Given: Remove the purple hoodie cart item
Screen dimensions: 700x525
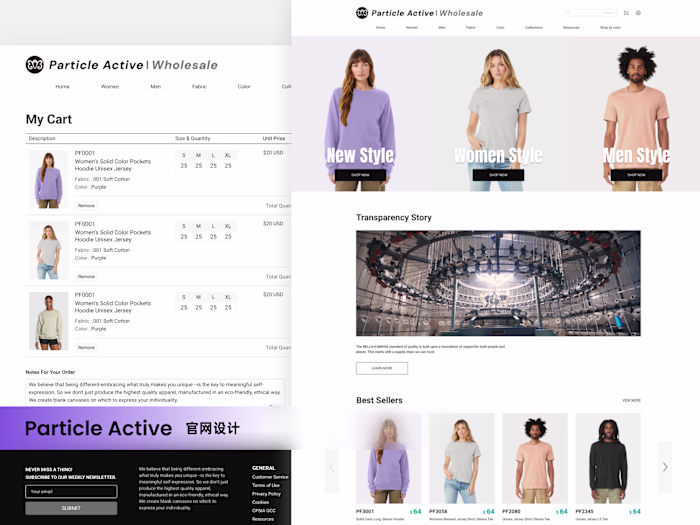Looking at the screenshot, I should [86, 206].
